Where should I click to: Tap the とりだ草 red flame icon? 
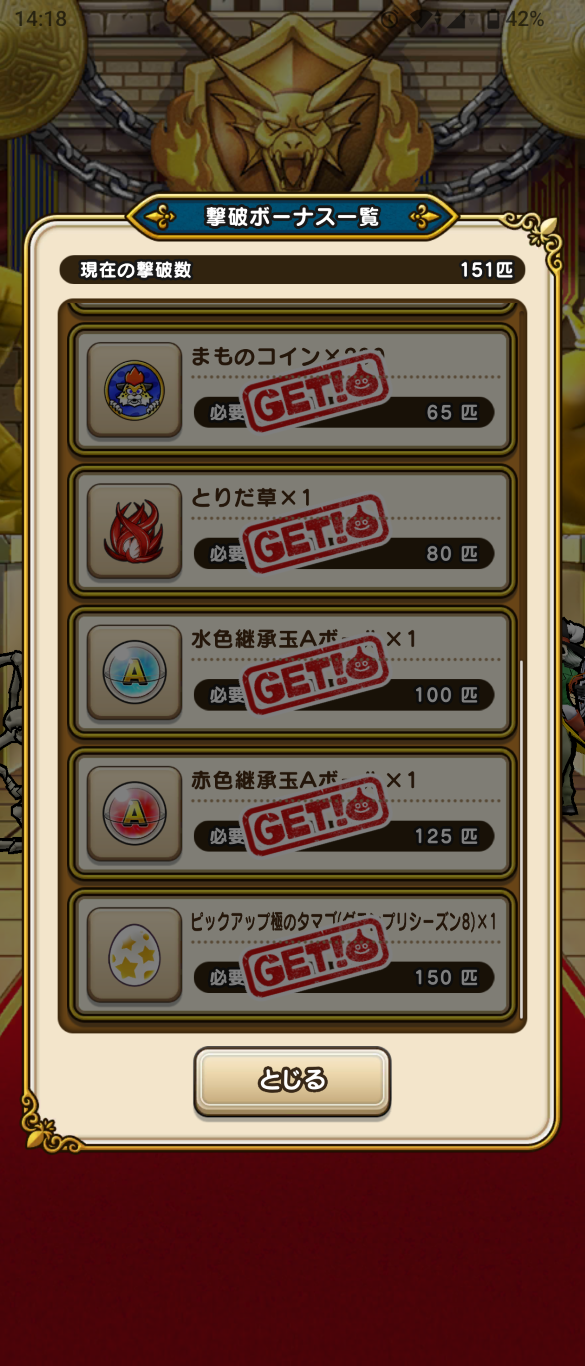coord(134,531)
